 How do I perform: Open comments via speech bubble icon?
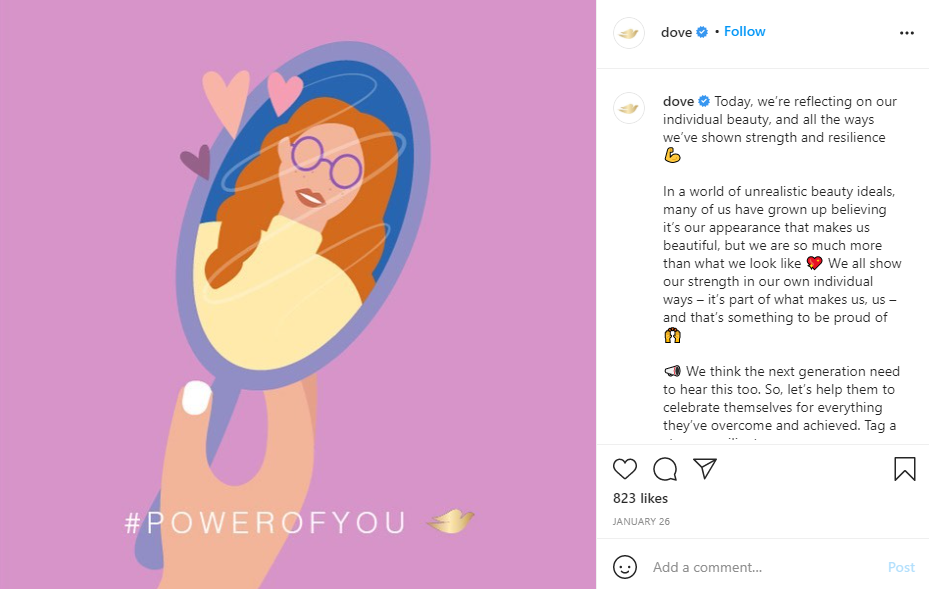click(665, 469)
